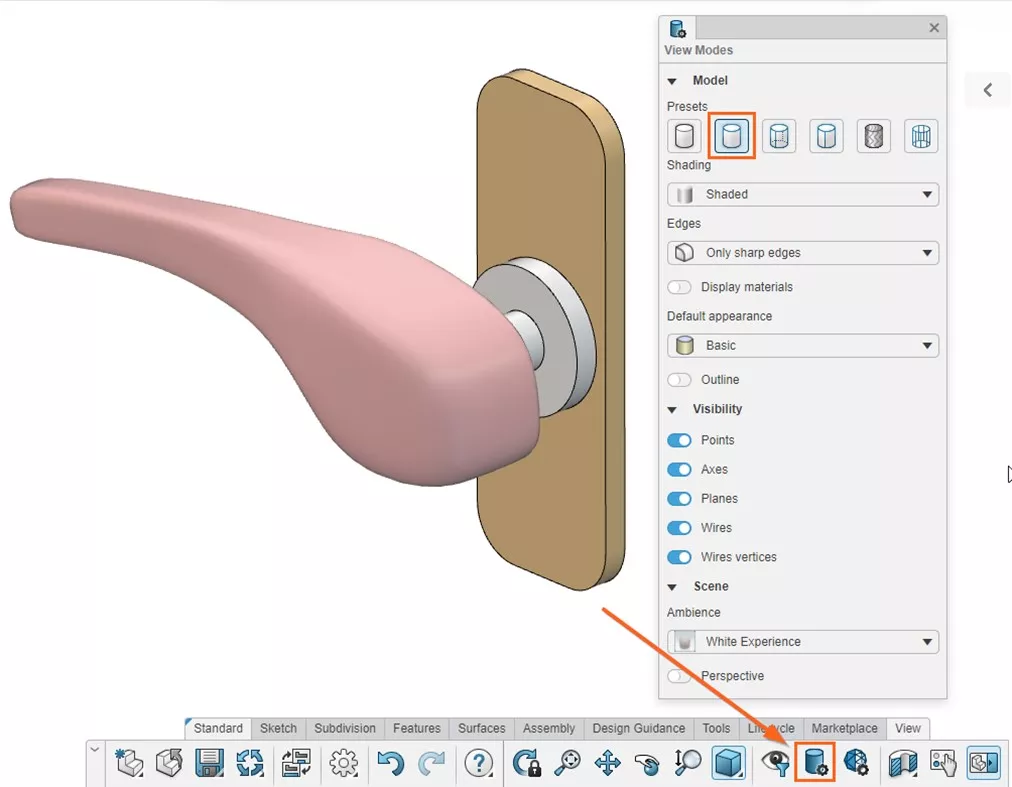Switch to the Sketch tab
This screenshot has height=787, width=1012.
point(278,728)
